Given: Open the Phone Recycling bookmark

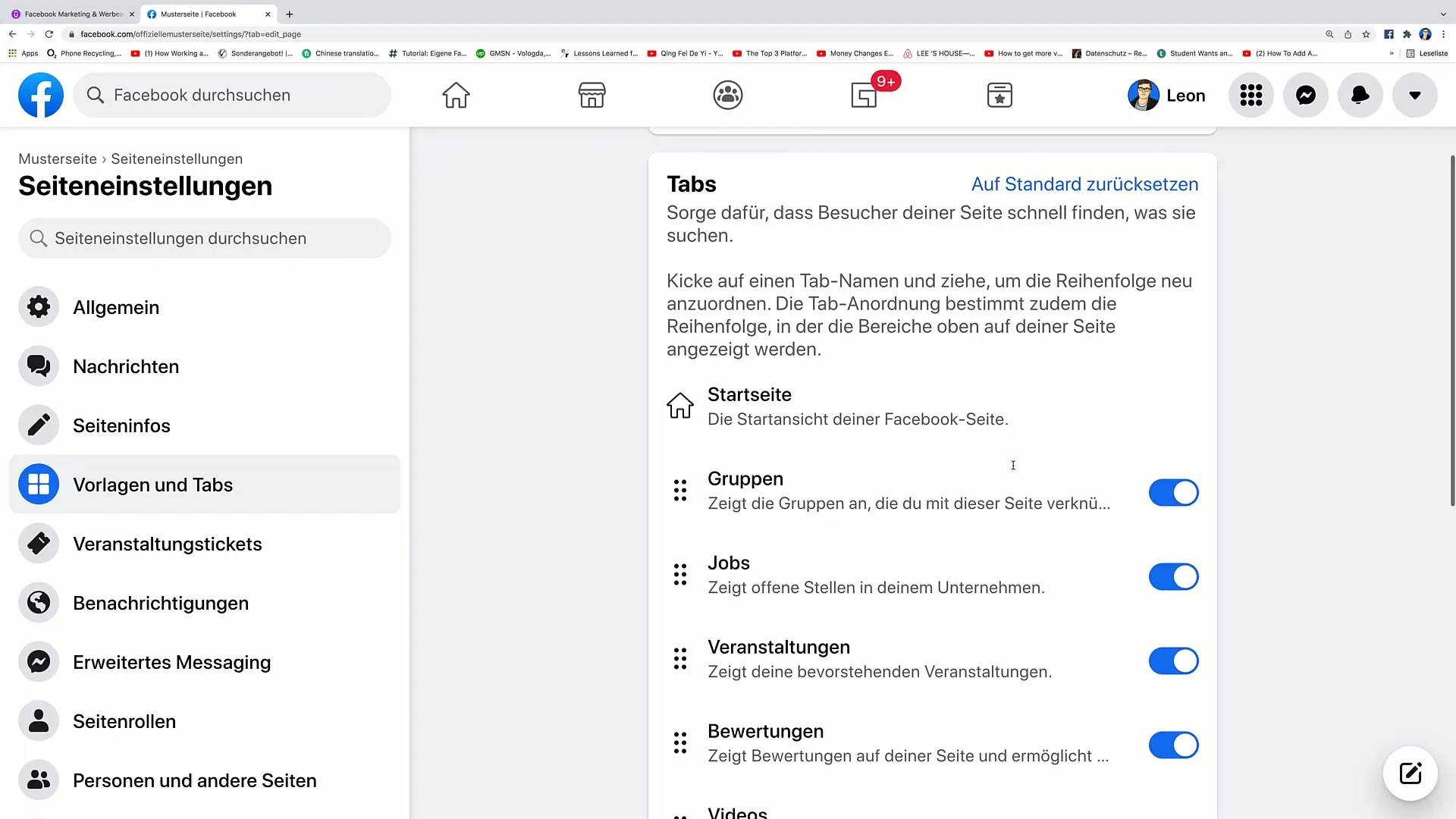Looking at the screenshot, I should [x=84, y=53].
